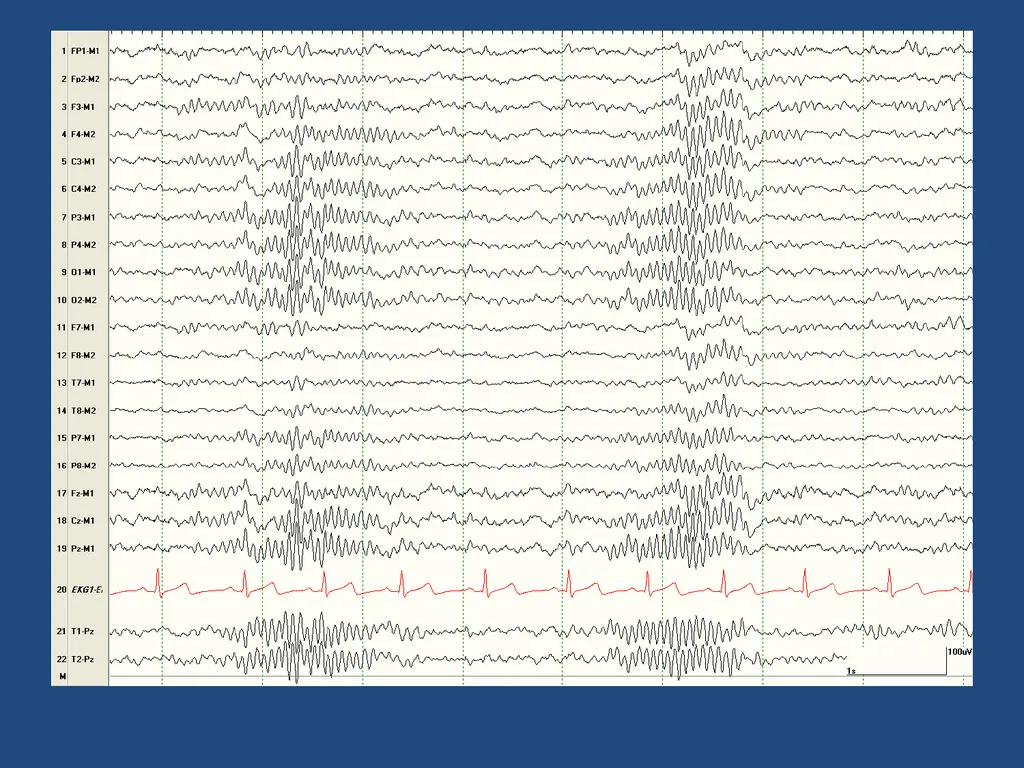Click the T2-Pz channel label
The height and width of the screenshot is (768, 1024).
pos(83,659)
